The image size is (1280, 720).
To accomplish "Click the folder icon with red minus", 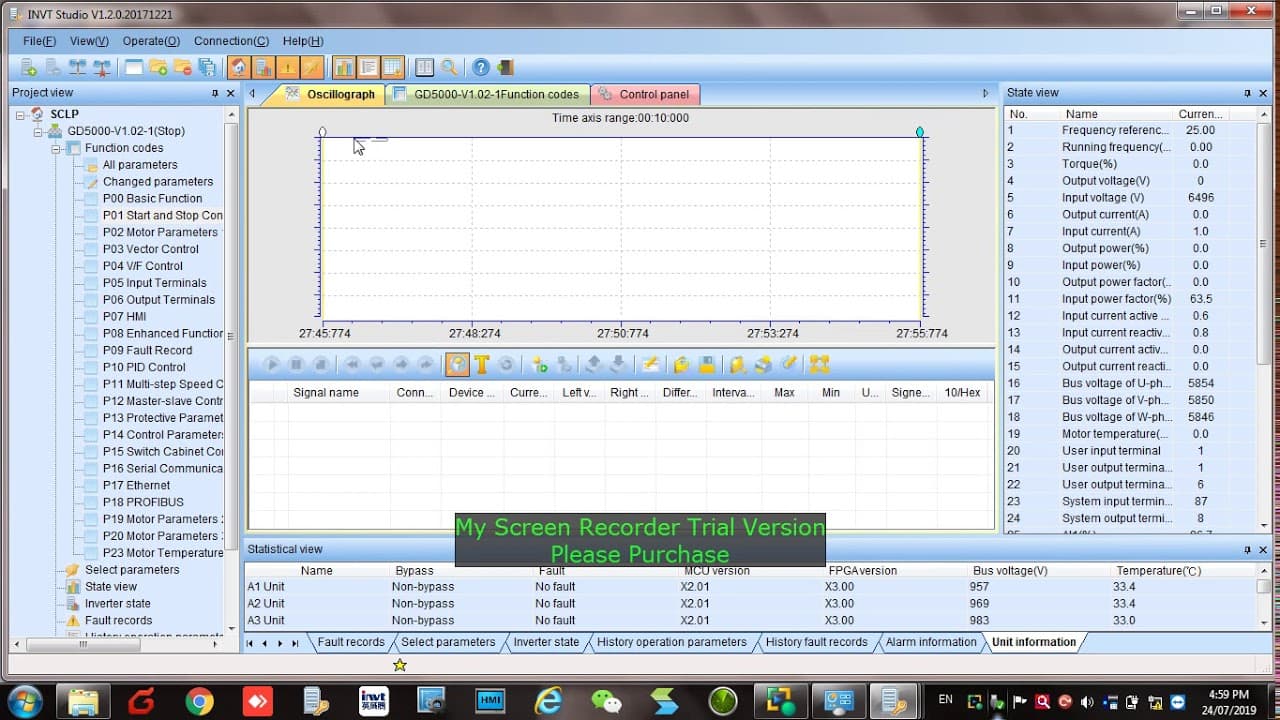I will (x=182, y=68).
